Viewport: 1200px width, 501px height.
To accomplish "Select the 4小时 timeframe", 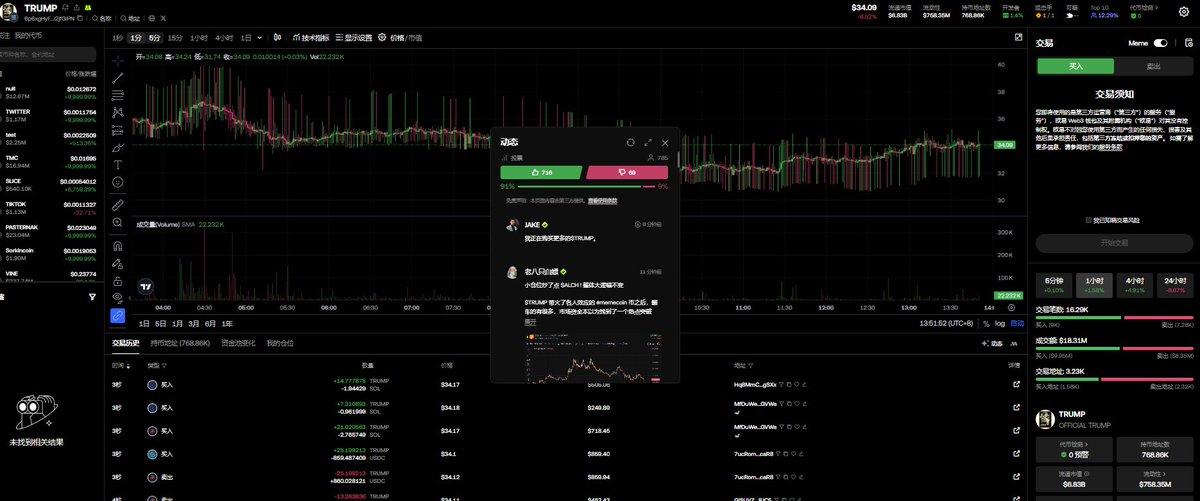I will pyautogui.click(x=224, y=37).
